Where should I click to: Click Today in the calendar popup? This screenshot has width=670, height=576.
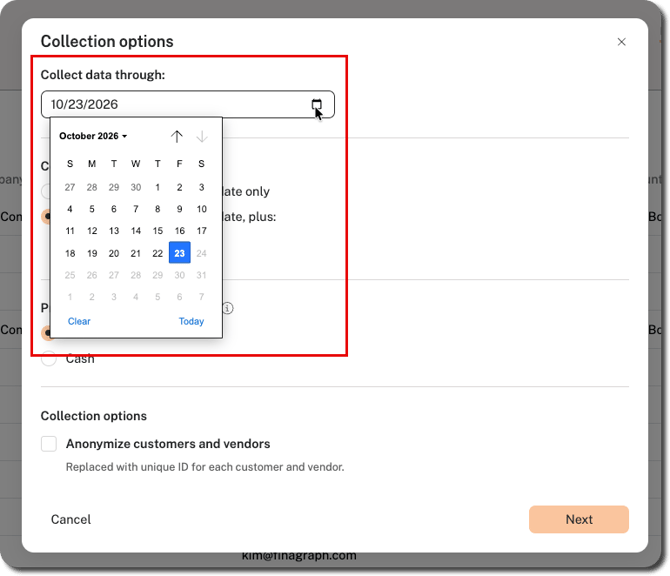point(191,321)
